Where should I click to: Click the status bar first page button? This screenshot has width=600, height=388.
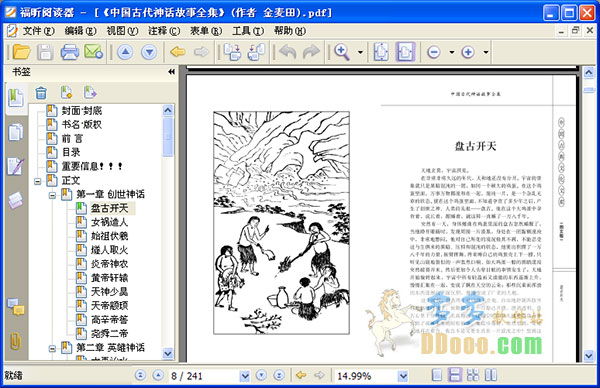(x=140, y=375)
